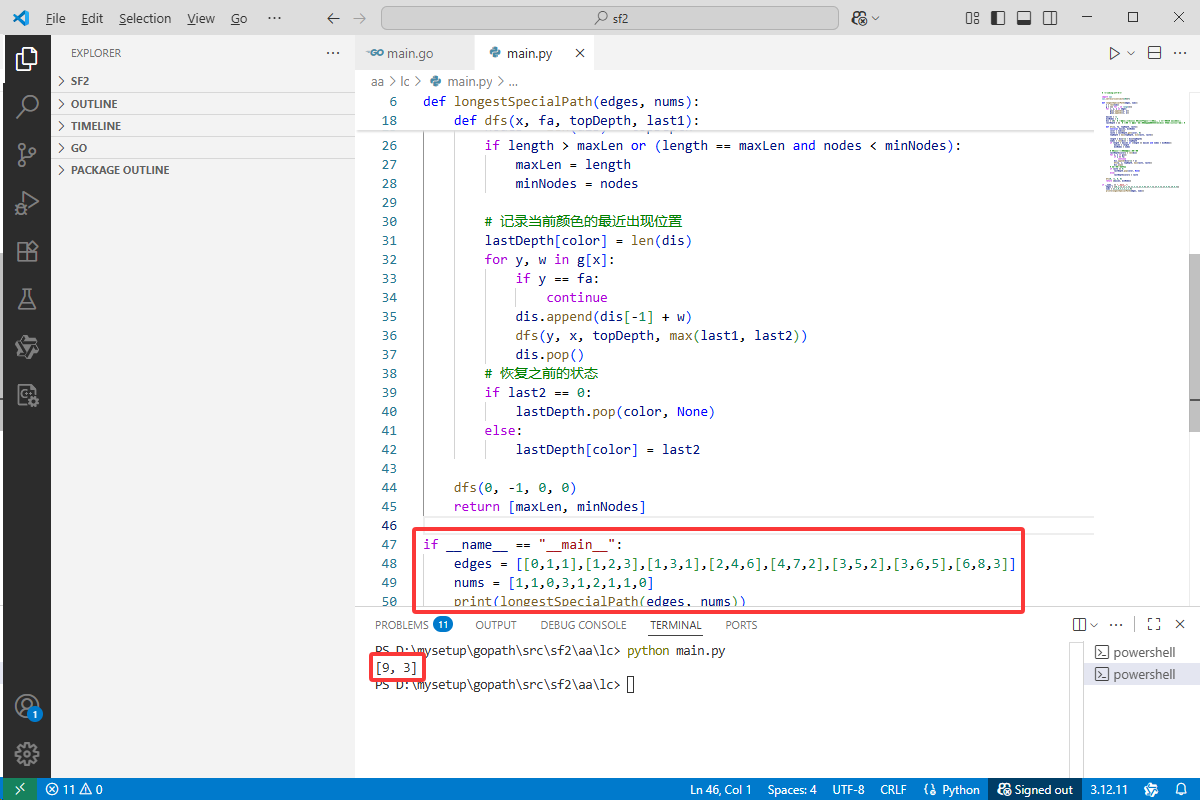Toggle the primary side bar
1200x800 pixels.
(998, 18)
